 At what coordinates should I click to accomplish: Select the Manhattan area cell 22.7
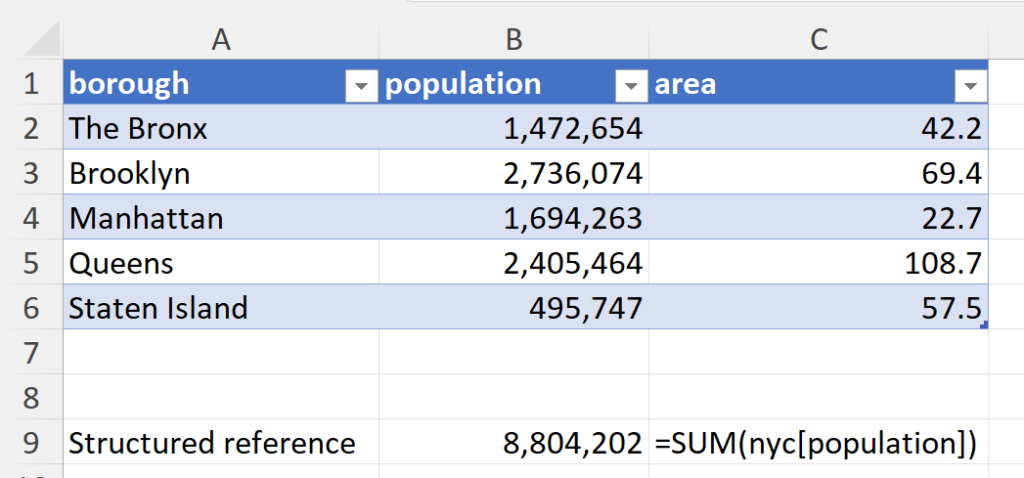point(818,218)
